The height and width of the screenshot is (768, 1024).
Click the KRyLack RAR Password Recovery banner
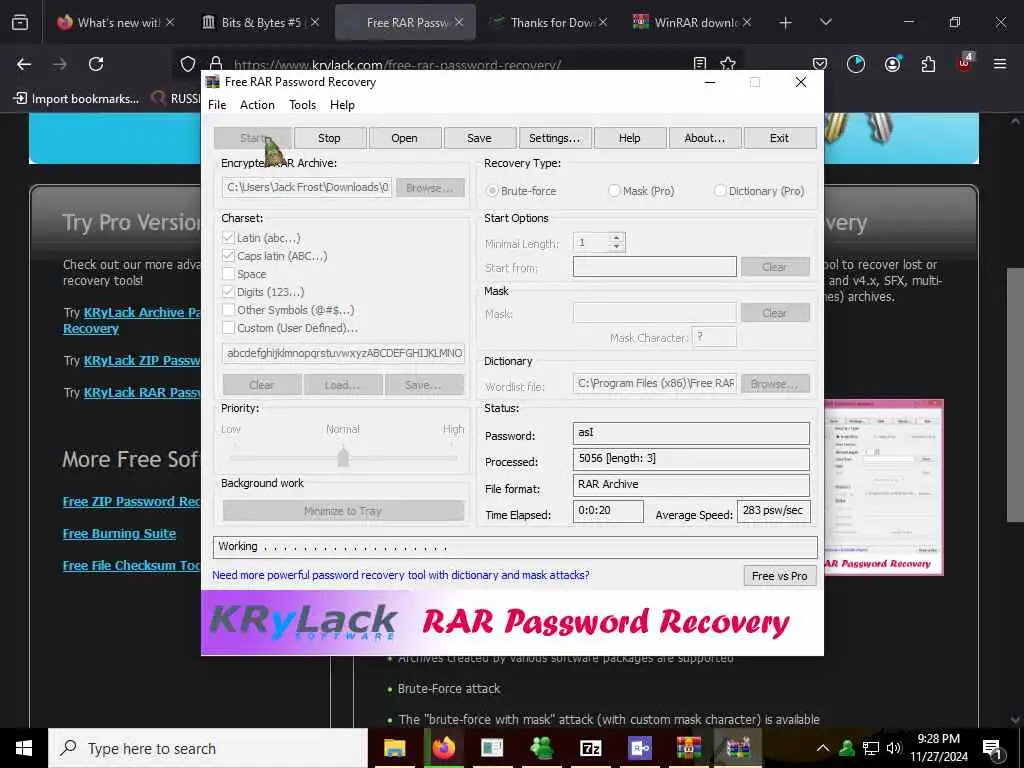512,622
